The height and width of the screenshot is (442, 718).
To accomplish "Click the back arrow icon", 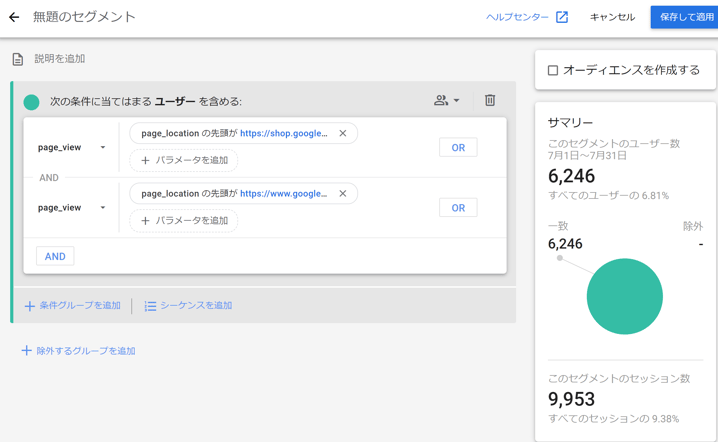I will click(14, 17).
